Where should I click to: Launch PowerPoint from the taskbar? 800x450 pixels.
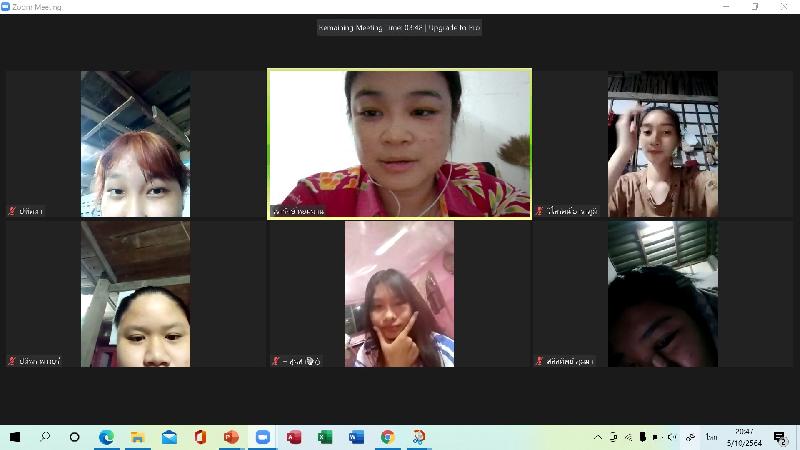click(231, 437)
